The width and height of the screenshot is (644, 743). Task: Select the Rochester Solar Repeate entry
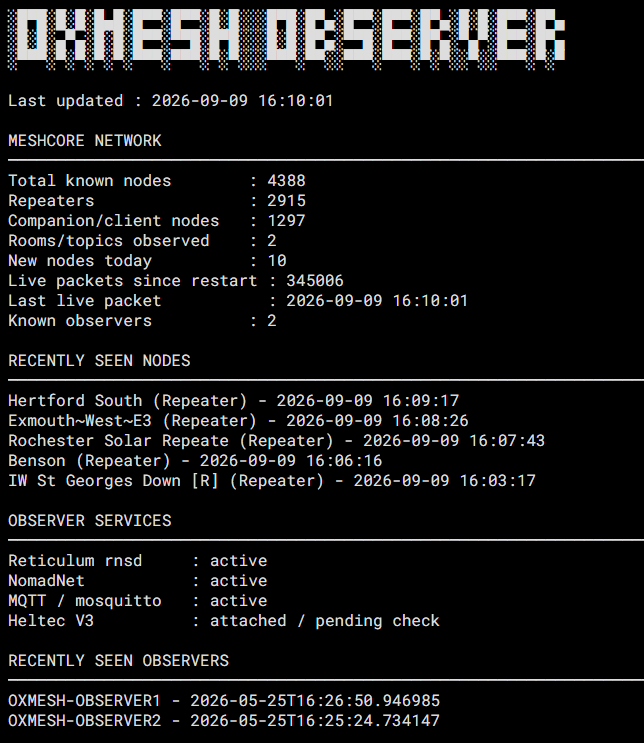[x=277, y=441]
